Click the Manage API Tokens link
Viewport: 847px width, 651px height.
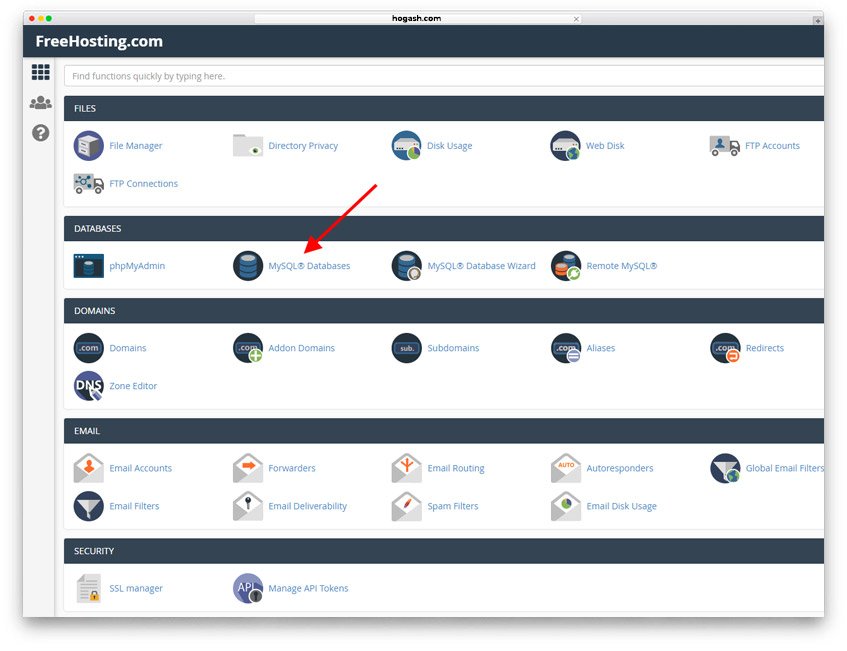coord(308,588)
